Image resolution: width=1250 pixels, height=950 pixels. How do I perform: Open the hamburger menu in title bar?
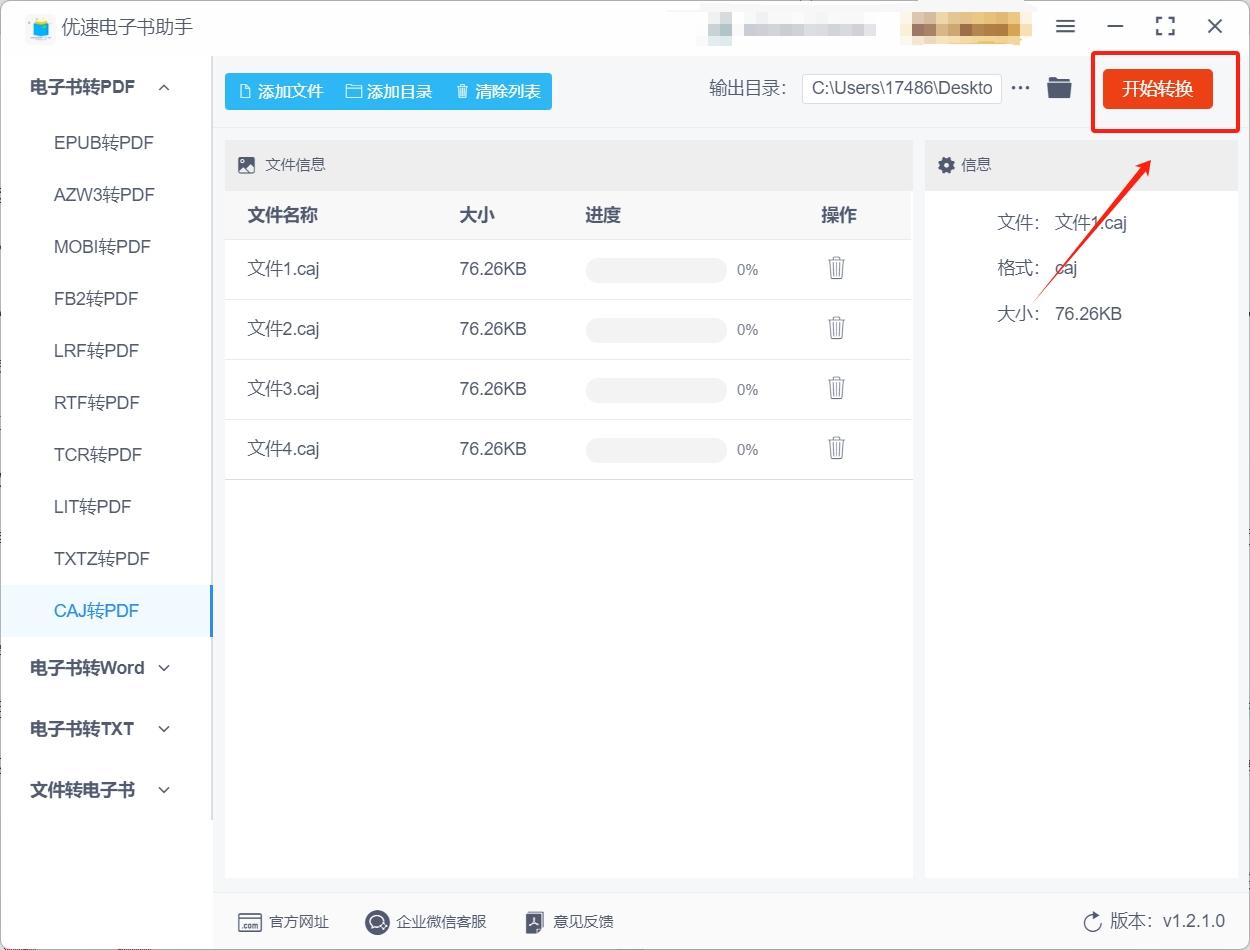point(1066,27)
